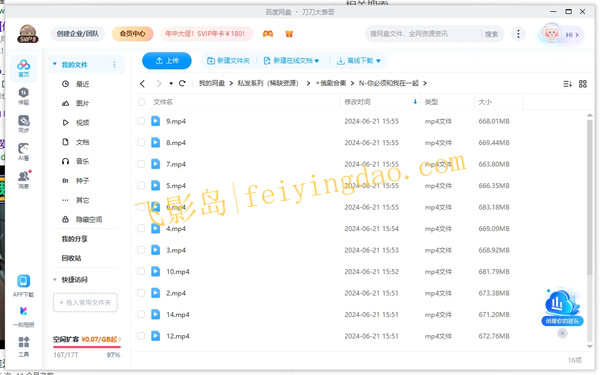Check the box for 9.mp4
The image size is (600, 375).
[x=141, y=121]
